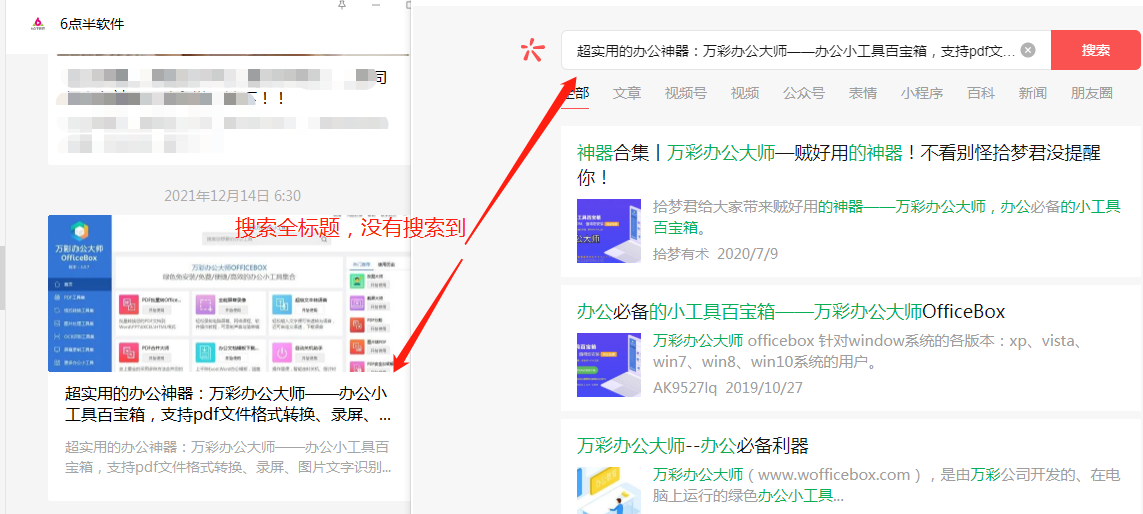
Task: Click the date 2019/10/27
Action: 764,387
